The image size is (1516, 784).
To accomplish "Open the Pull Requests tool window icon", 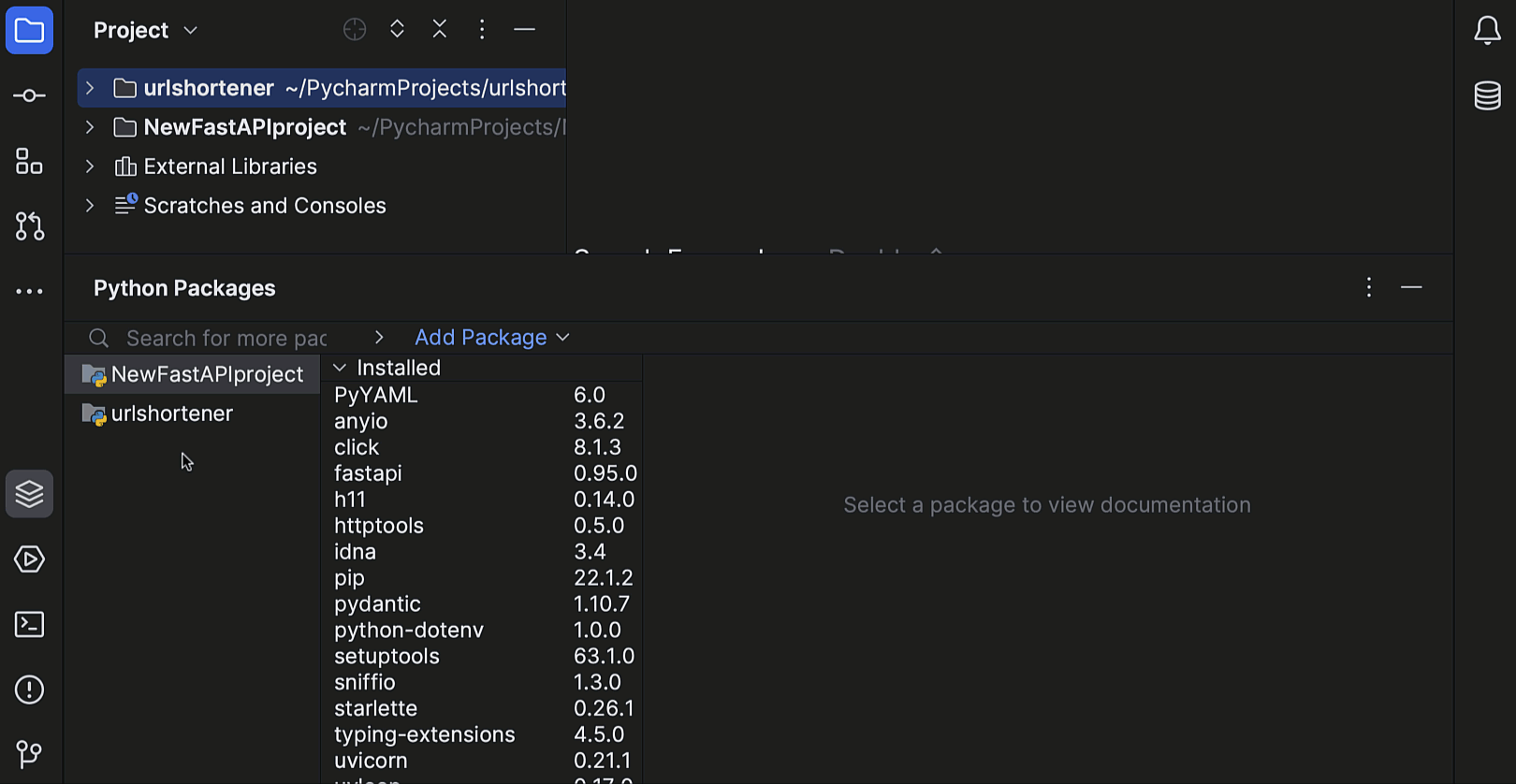I will 29,226.
